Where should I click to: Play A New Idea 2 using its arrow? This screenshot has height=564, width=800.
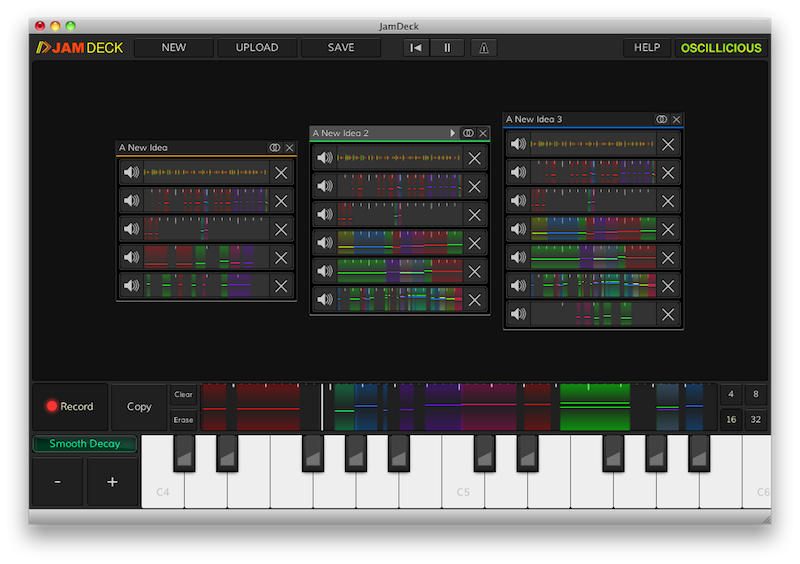(x=452, y=133)
